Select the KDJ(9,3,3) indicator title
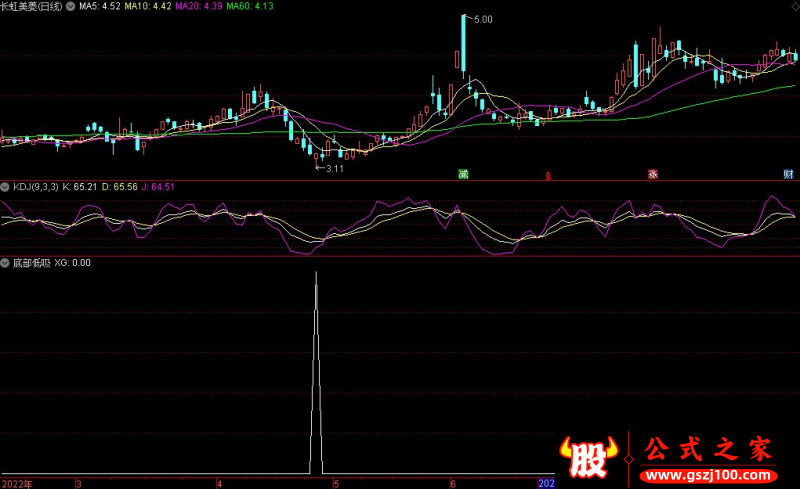Screen dimensions: 800x489 [x=36, y=187]
